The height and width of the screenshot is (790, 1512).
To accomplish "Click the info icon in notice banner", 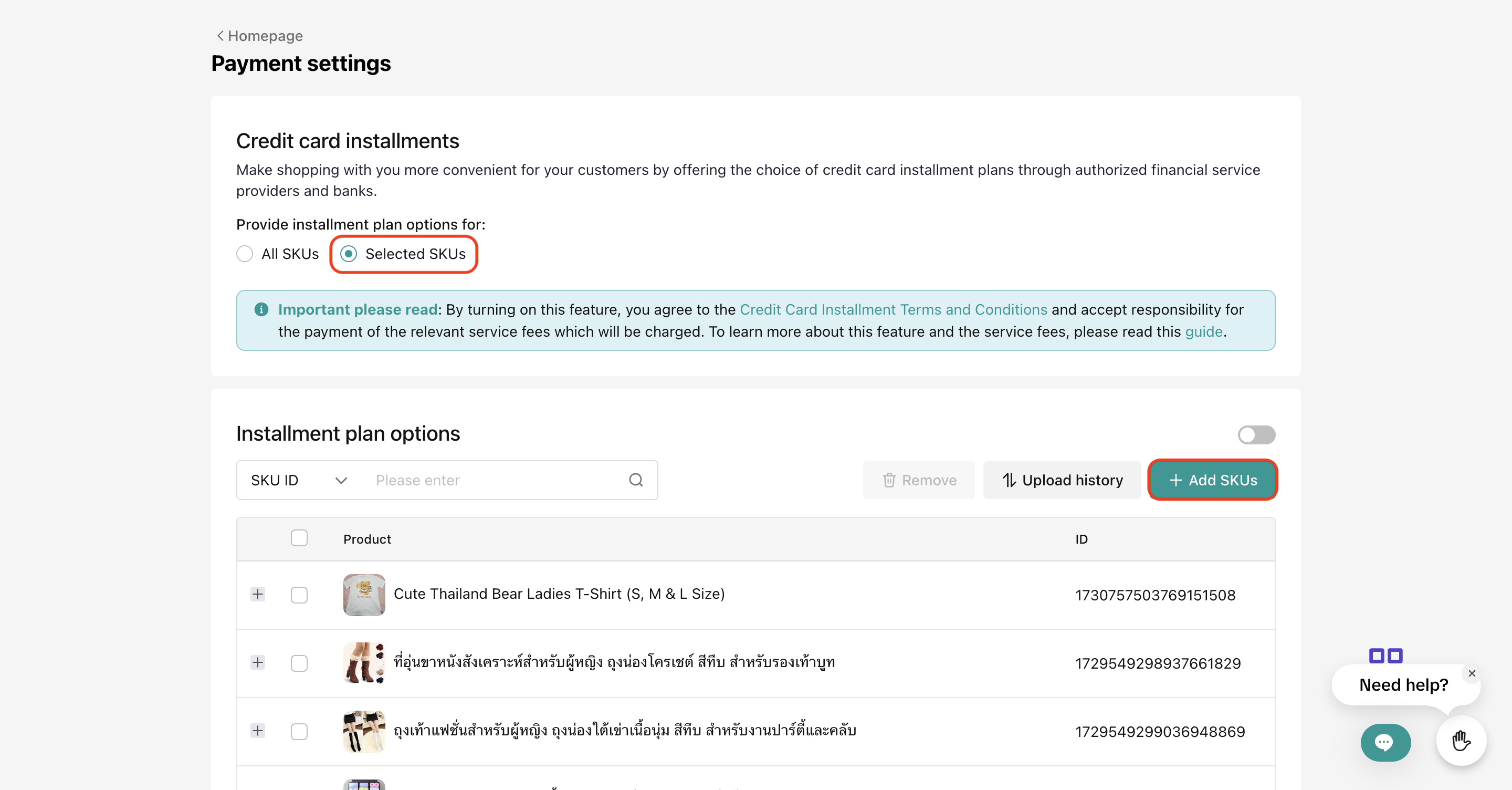I will tap(261, 309).
